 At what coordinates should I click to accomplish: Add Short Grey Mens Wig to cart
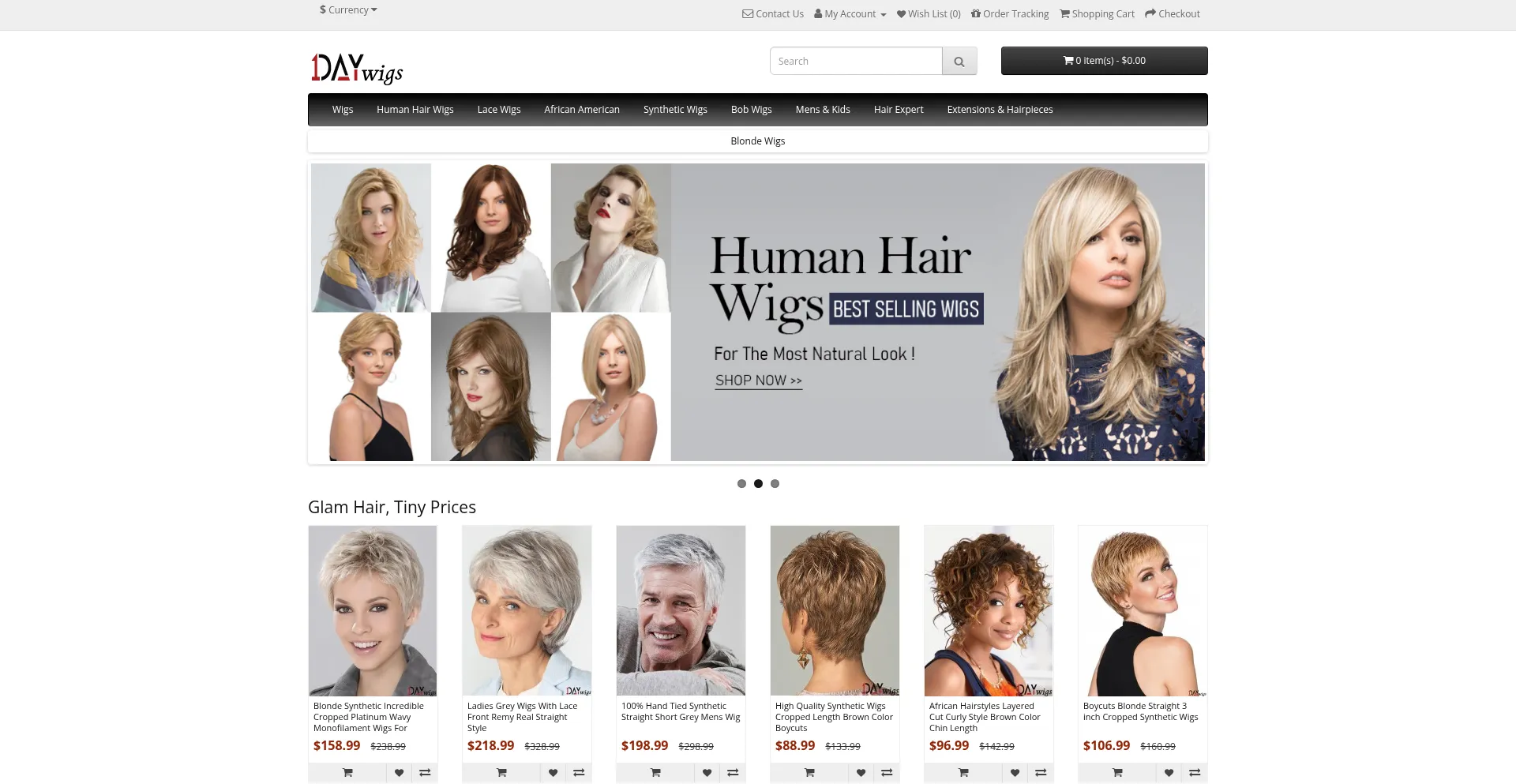655,772
